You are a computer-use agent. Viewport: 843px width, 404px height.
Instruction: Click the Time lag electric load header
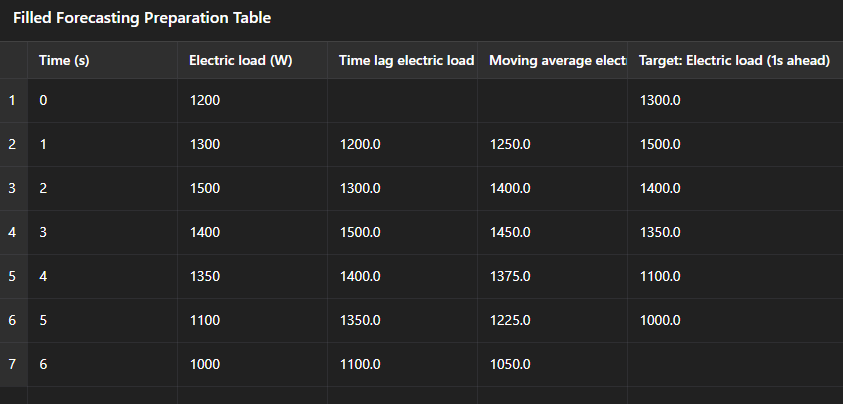tap(402, 60)
